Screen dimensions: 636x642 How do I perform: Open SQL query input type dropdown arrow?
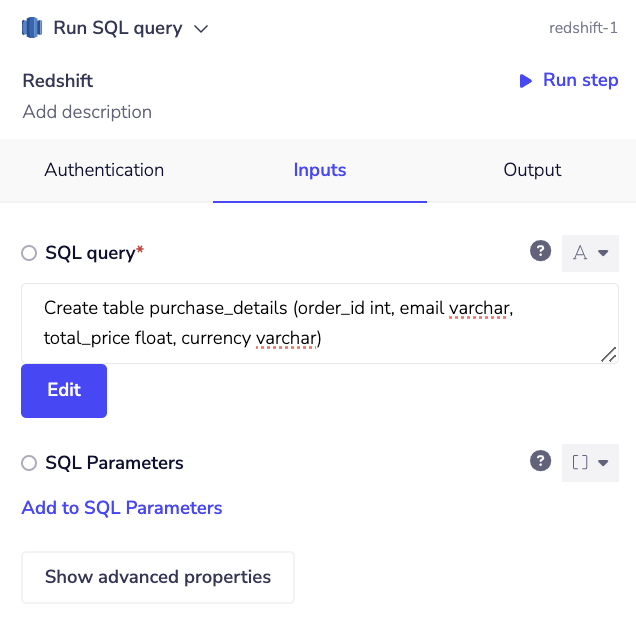pyautogui.click(x=603, y=253)
